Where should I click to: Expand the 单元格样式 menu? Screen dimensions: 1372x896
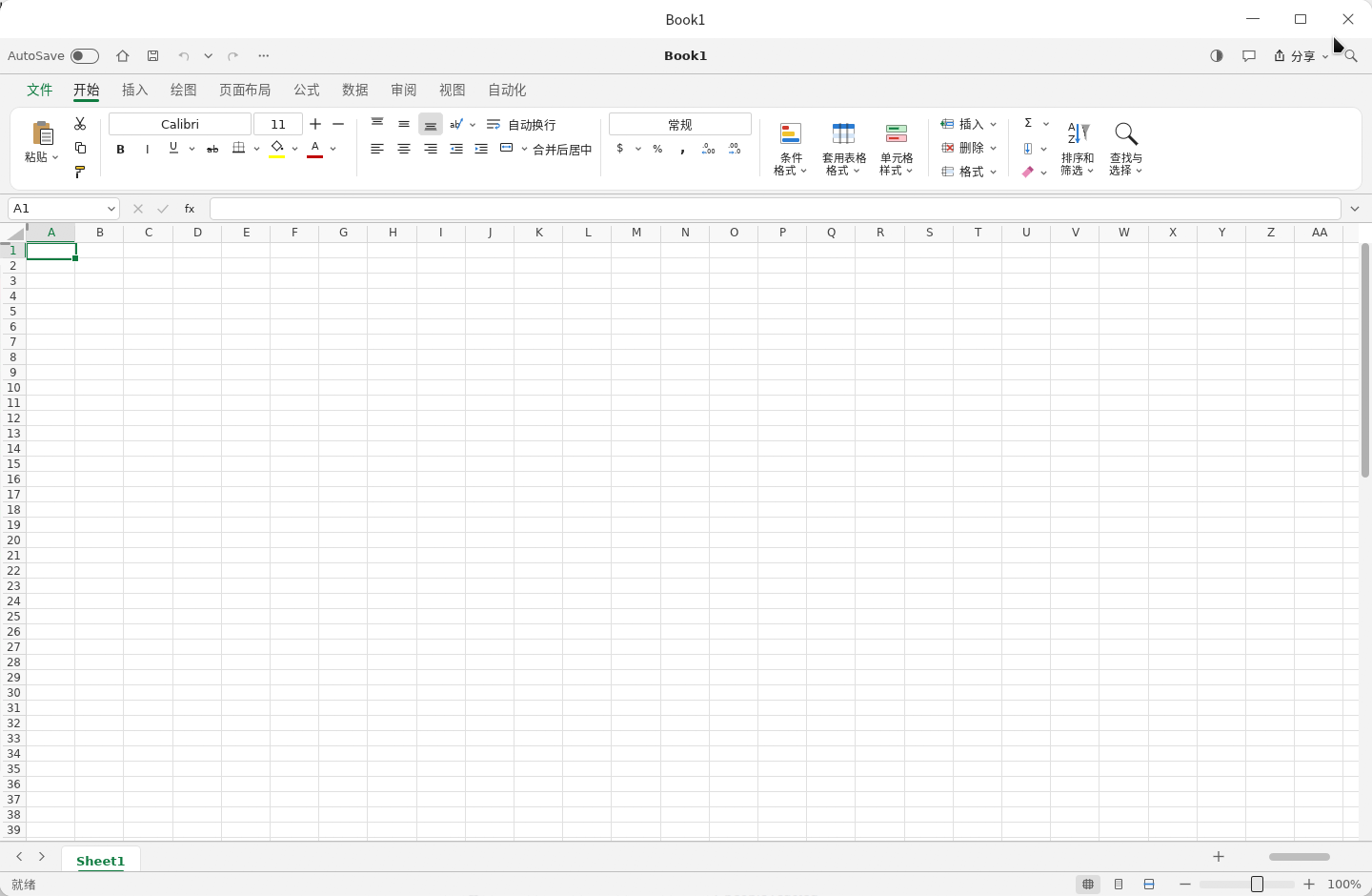tap(897, 150)
